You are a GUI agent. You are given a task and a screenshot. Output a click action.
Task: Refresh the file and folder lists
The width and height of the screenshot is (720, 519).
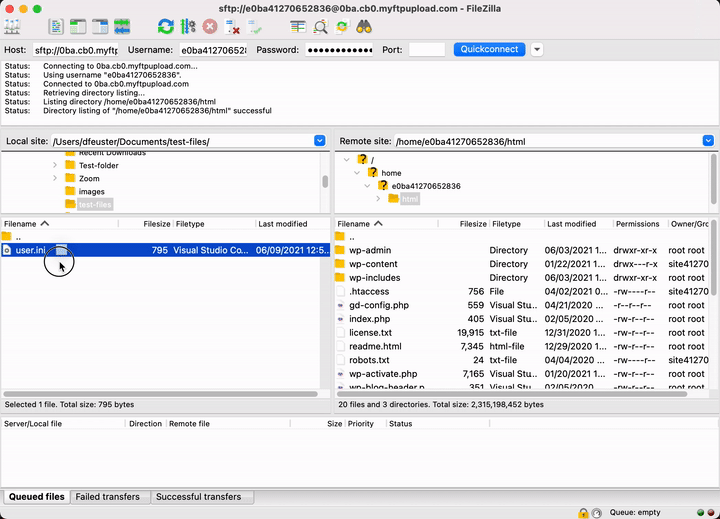pos(165,27)
